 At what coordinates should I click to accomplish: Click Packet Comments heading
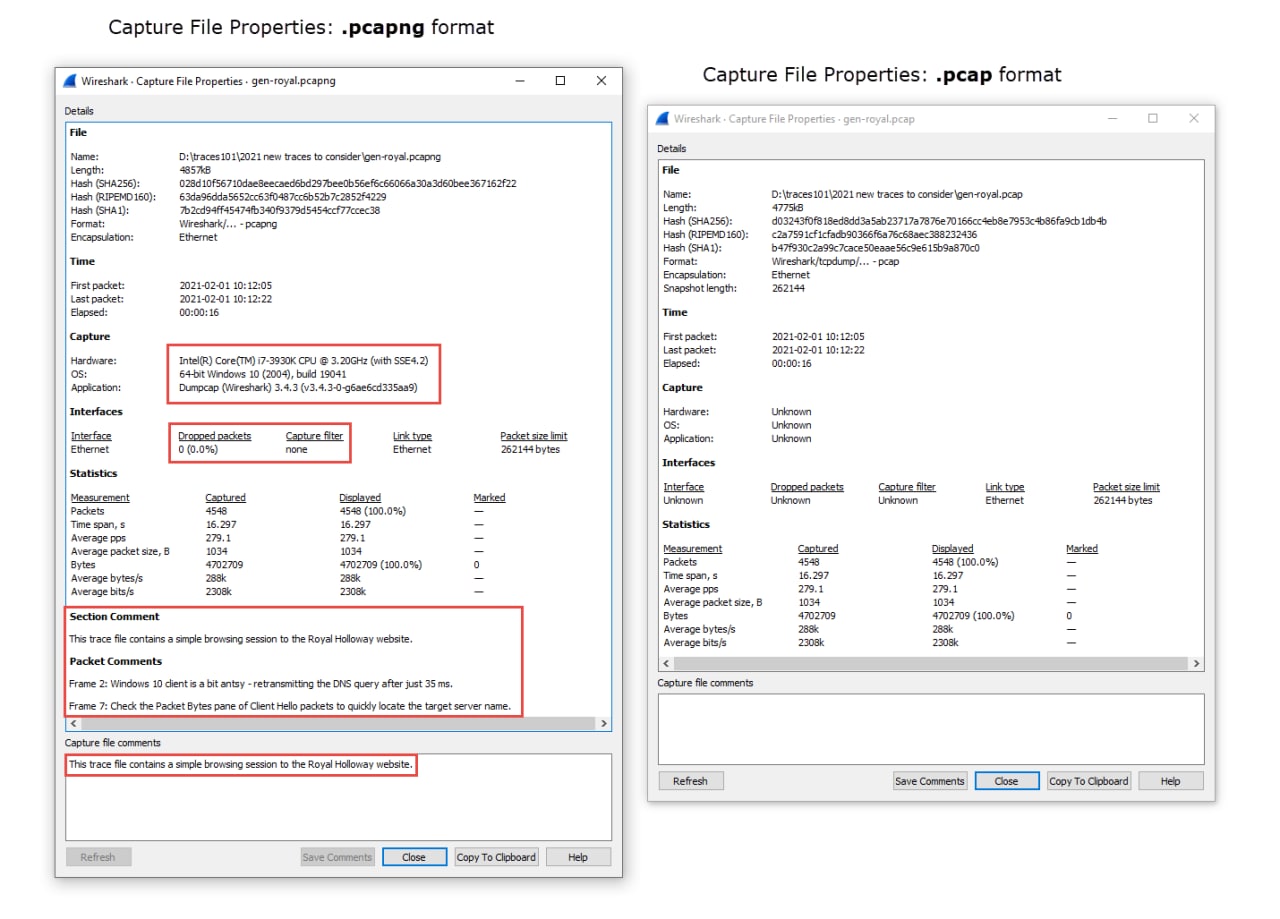pos(115,661)
